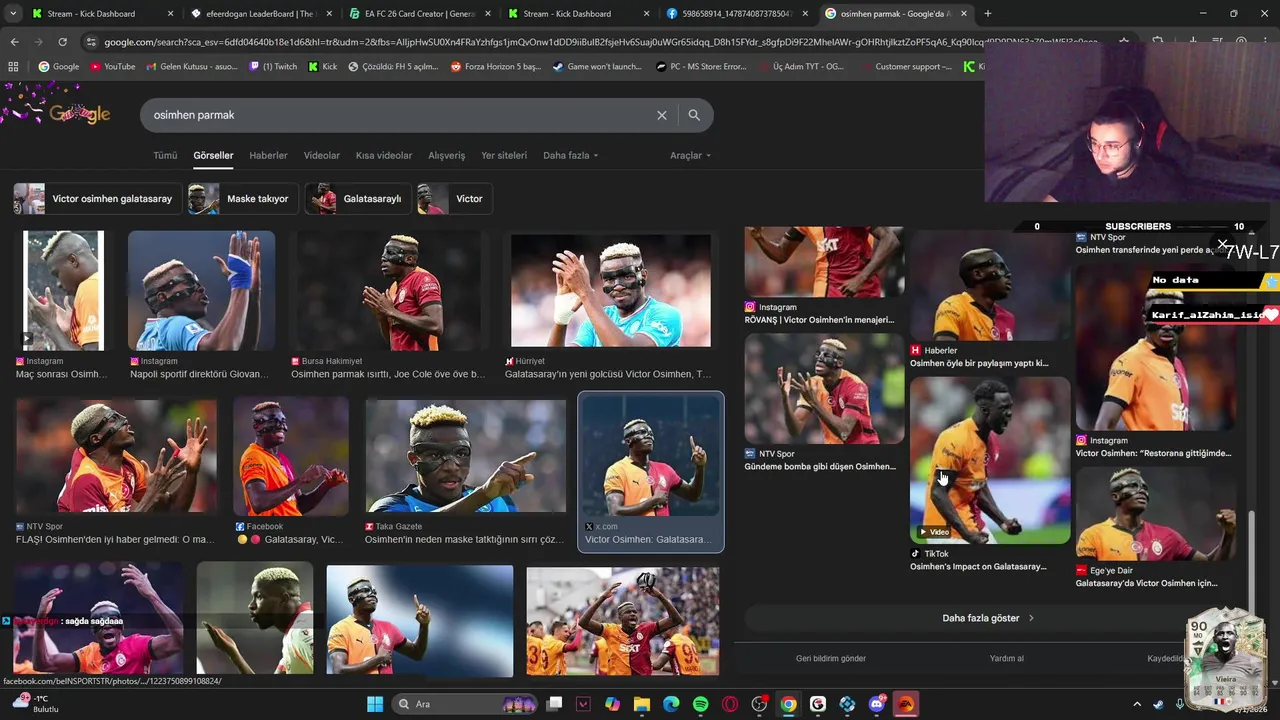
Task: Open the Twitch bookmark
Action: (x=273, y=67)
